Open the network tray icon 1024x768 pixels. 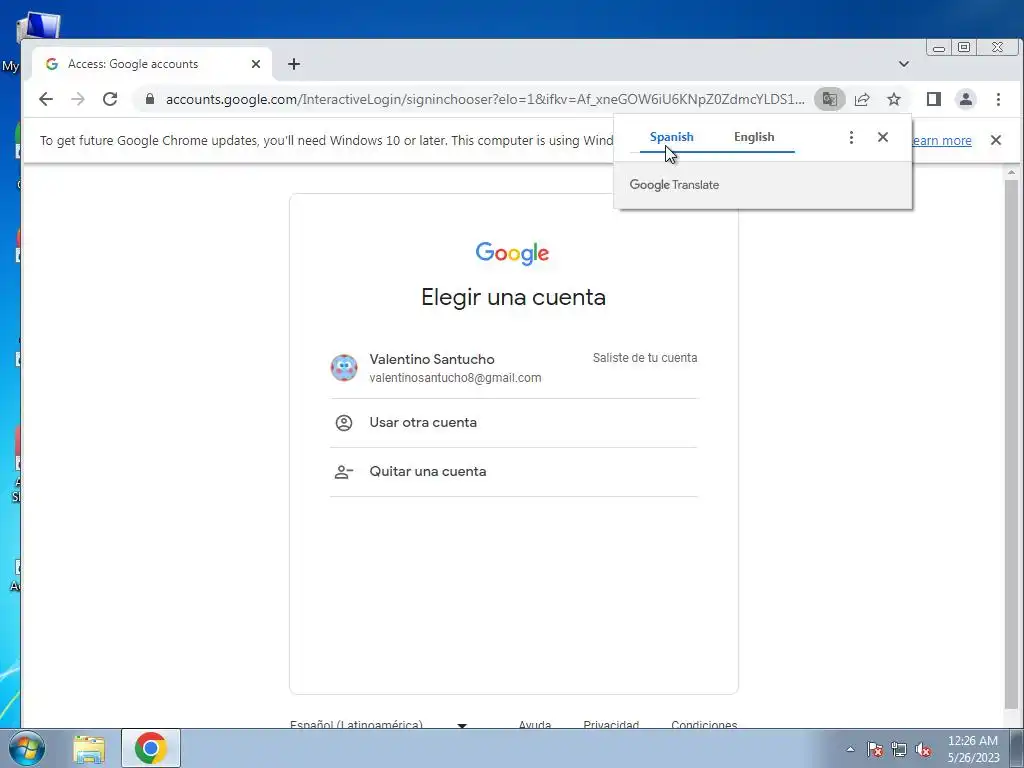[899, 750]
